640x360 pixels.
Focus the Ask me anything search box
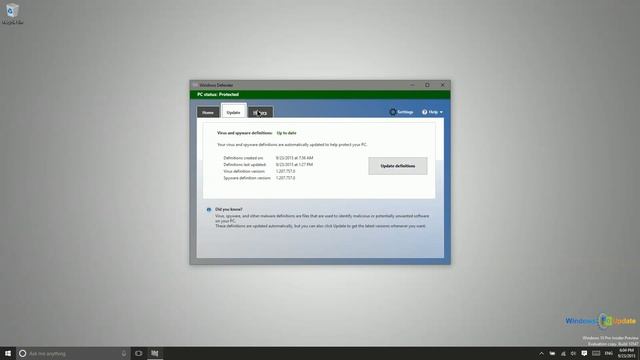[73, 353]
